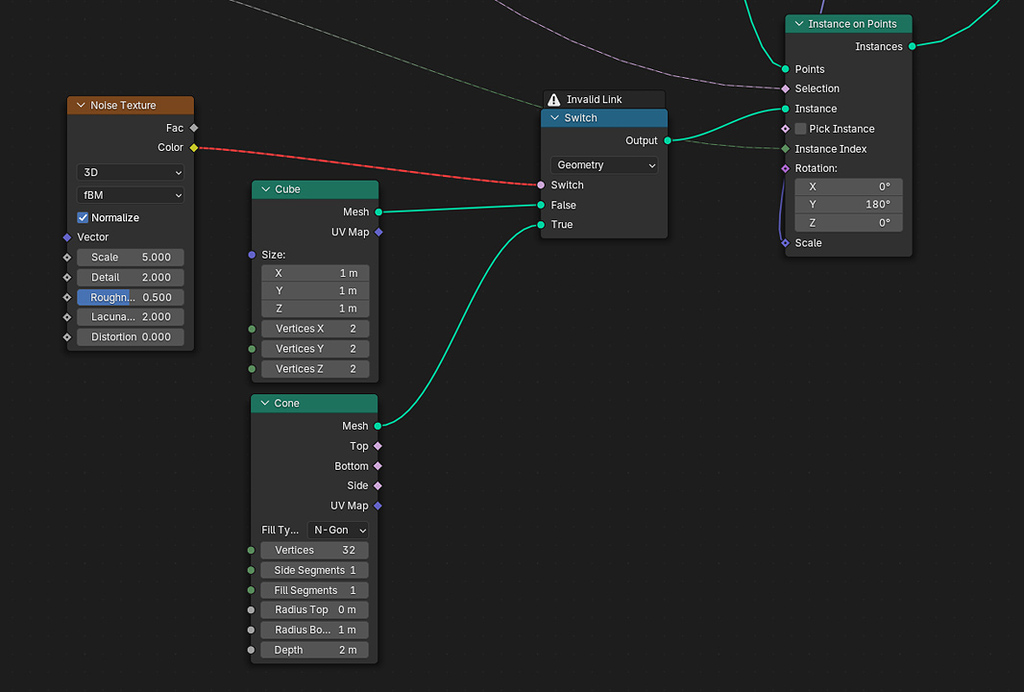Click the Rotation input socket

[x=786, y=168]
